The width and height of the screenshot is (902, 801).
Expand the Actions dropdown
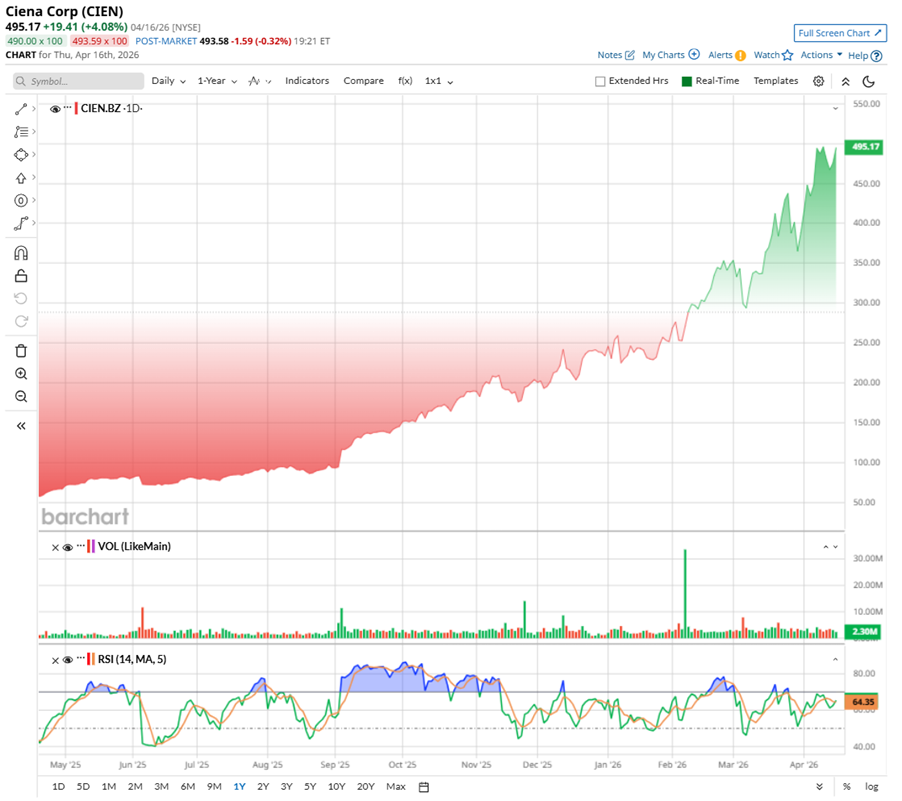(821, 55)
